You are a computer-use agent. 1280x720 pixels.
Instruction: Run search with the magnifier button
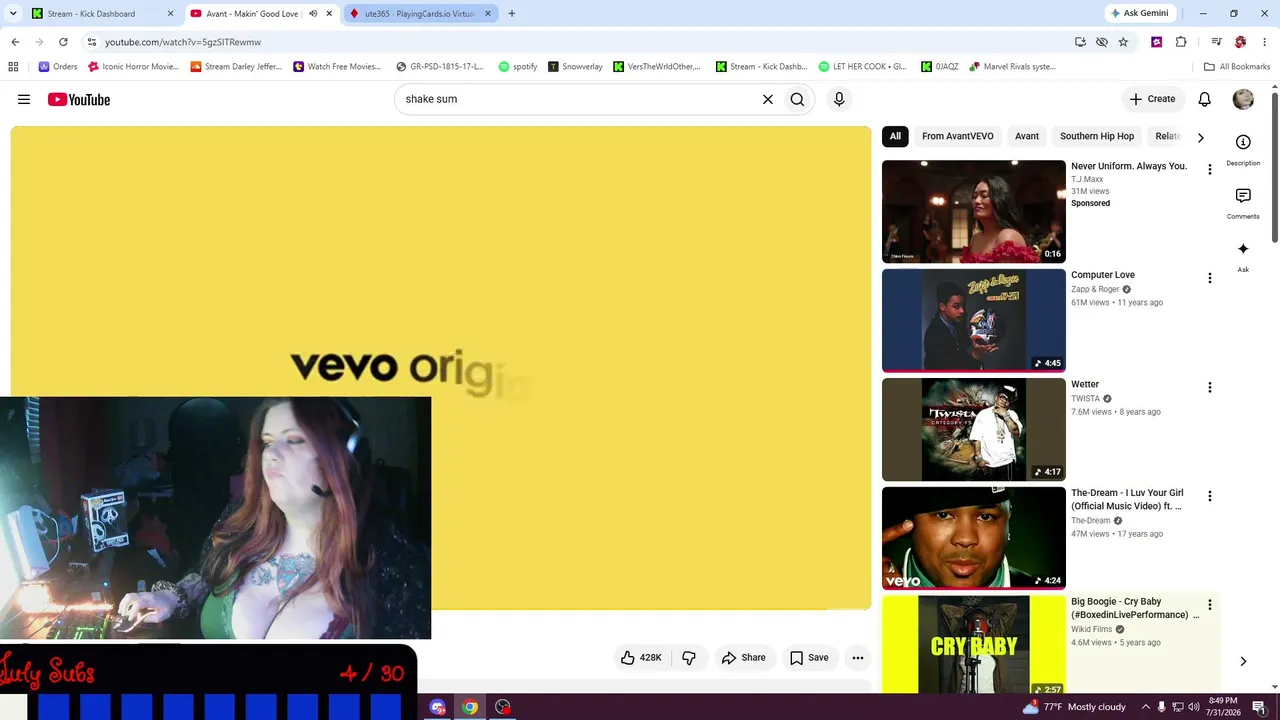797,99
